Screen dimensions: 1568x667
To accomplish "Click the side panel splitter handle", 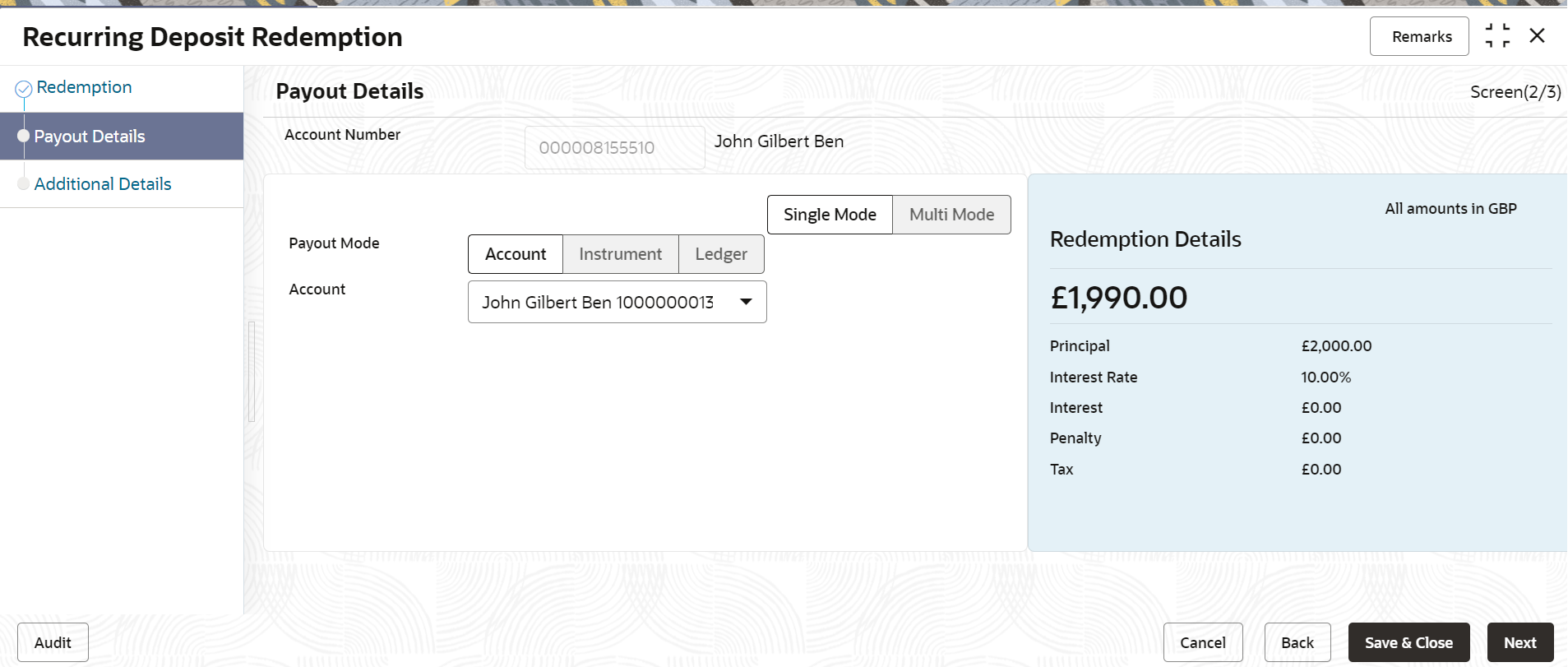I will point(252,372).
